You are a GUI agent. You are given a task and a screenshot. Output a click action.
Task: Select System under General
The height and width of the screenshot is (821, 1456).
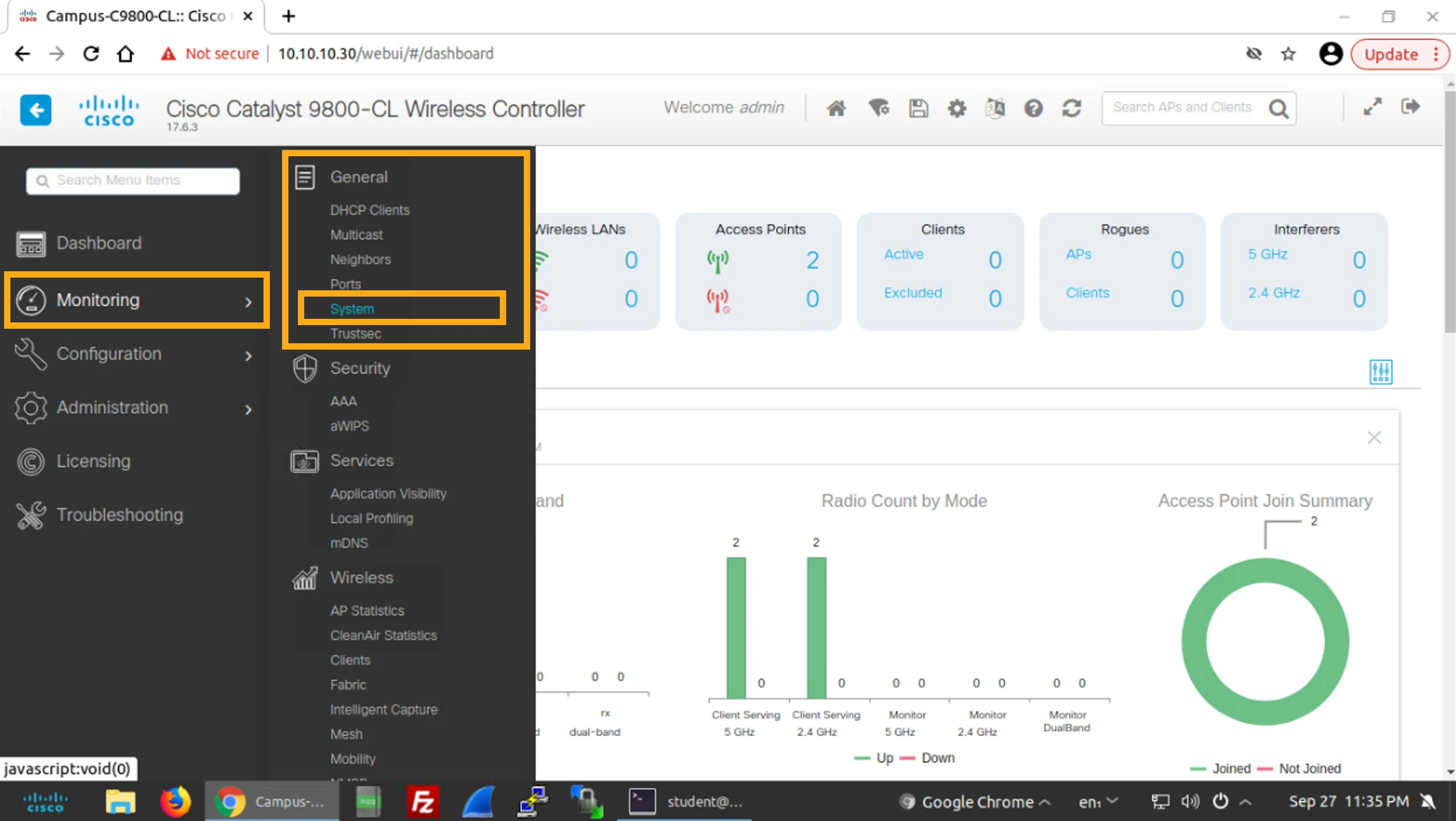pyautogui.click(x=352, y=309)
